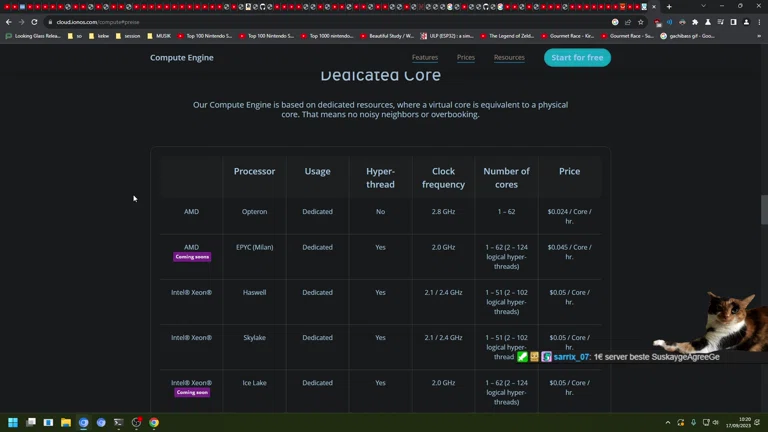
Task: Open File Explorer from the taskbar
Action: [66, 423]
